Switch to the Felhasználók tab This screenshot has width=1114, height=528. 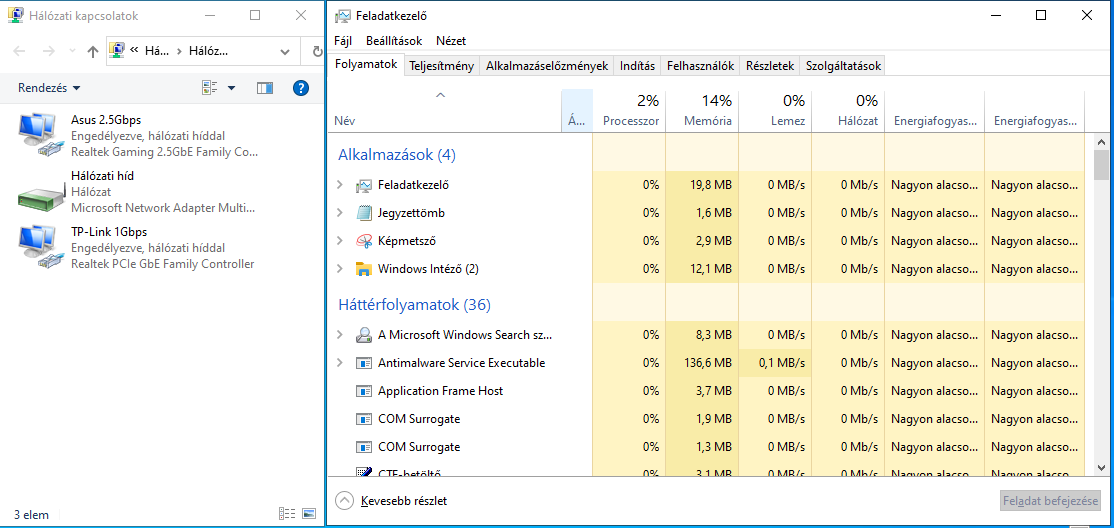(x=701, y=66)
